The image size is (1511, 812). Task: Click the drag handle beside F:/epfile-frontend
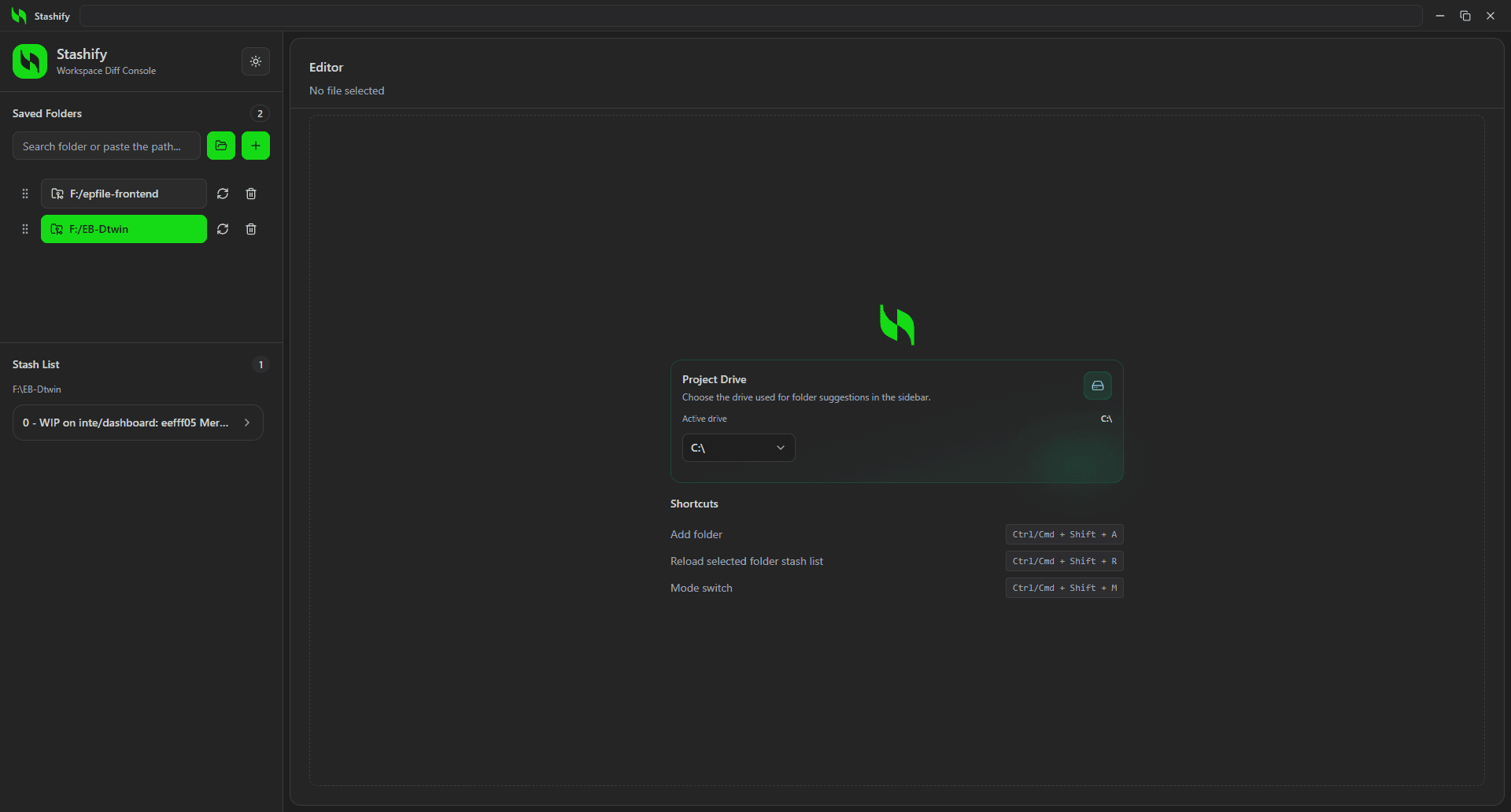point(24,194)
